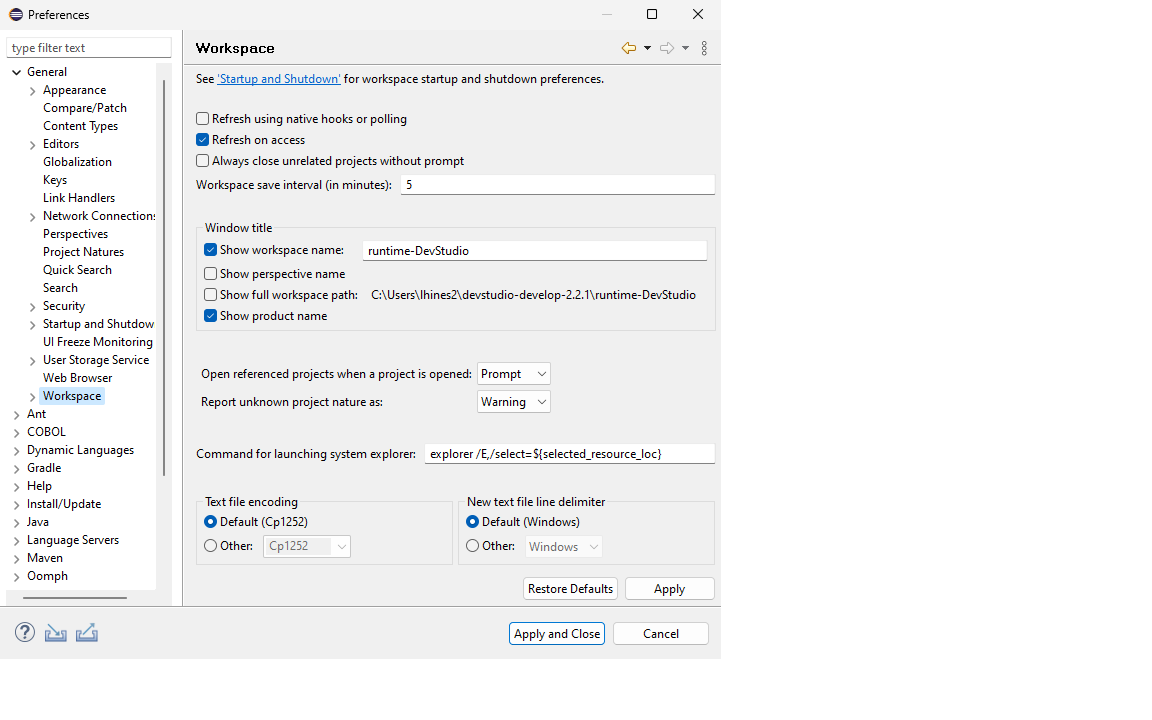Expand the Appearance tree node
Screen dimensions: 1152x720
[x=33, y=90]
